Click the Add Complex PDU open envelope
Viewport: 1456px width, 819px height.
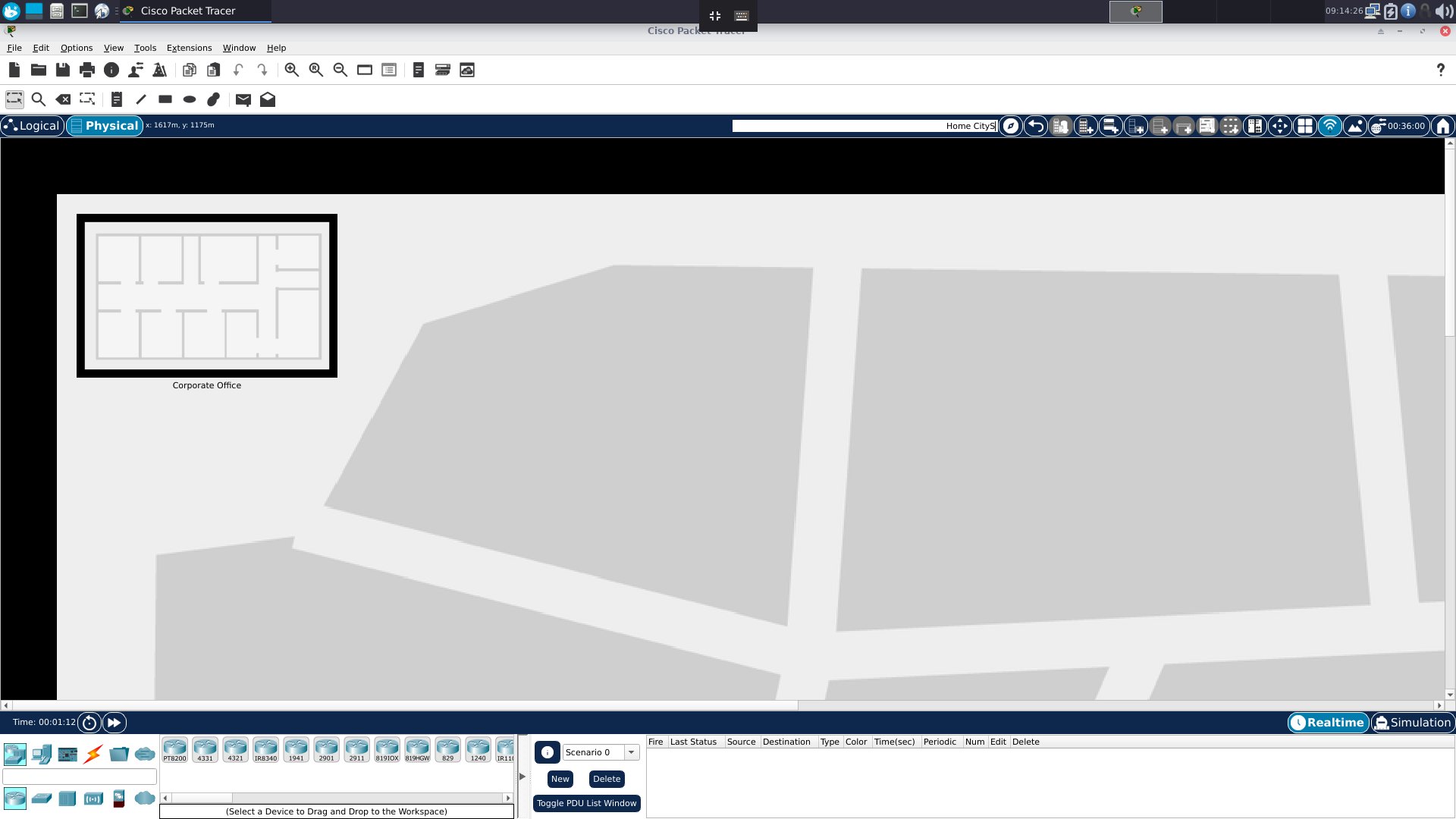[268, 99]
